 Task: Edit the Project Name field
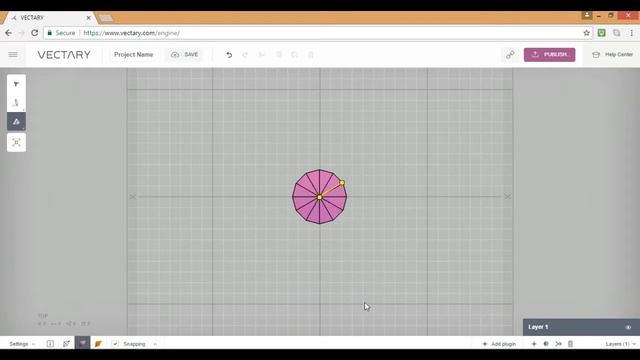(x=133, y=55)
